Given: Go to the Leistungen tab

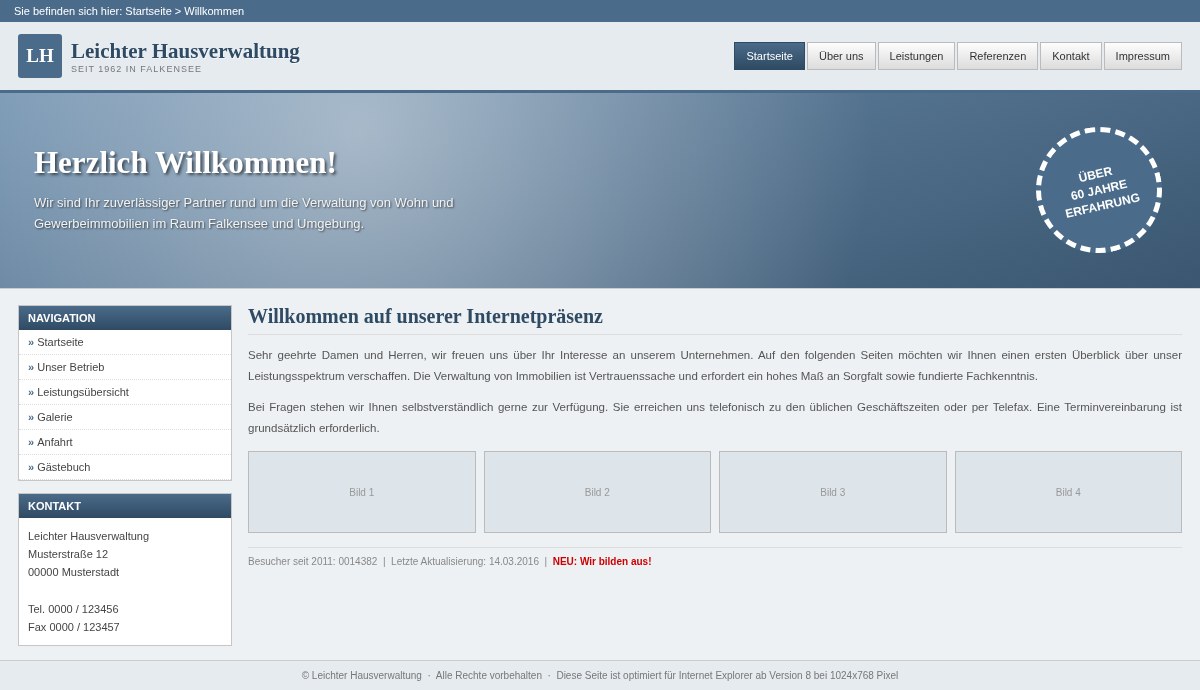Looking at the screenshot, I should tap(916, 56).
